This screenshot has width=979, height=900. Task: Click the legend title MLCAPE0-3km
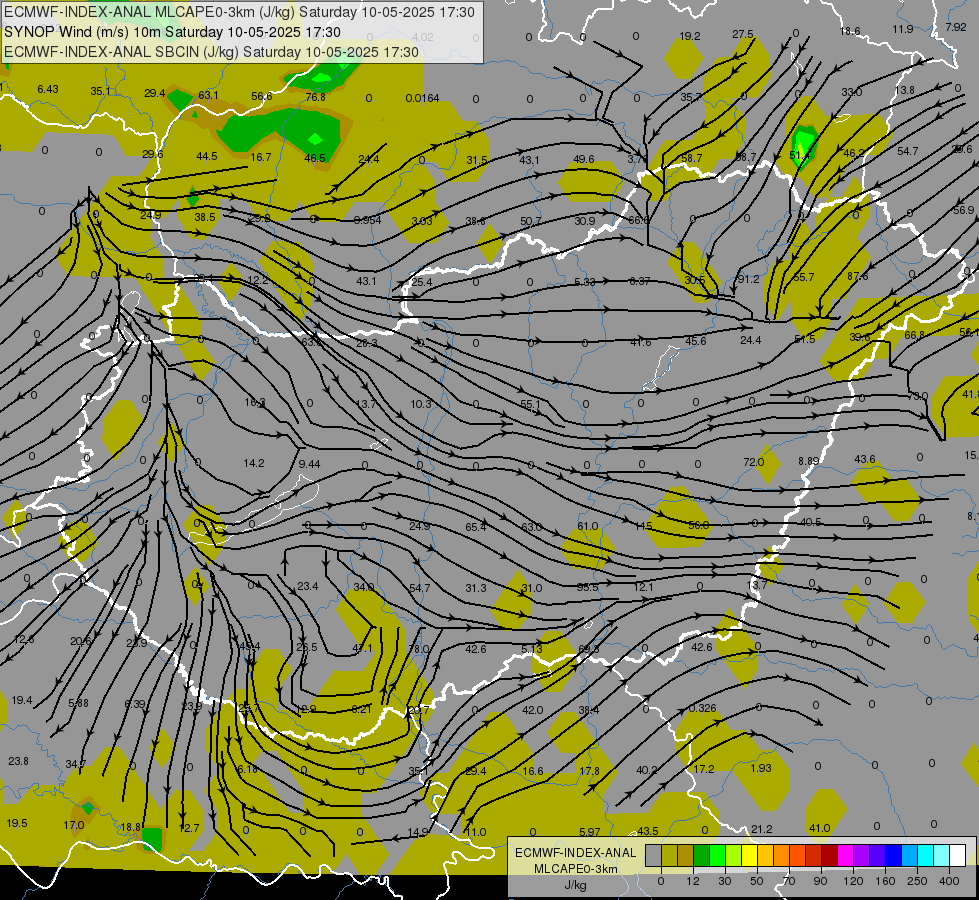[x=576, y=869]
